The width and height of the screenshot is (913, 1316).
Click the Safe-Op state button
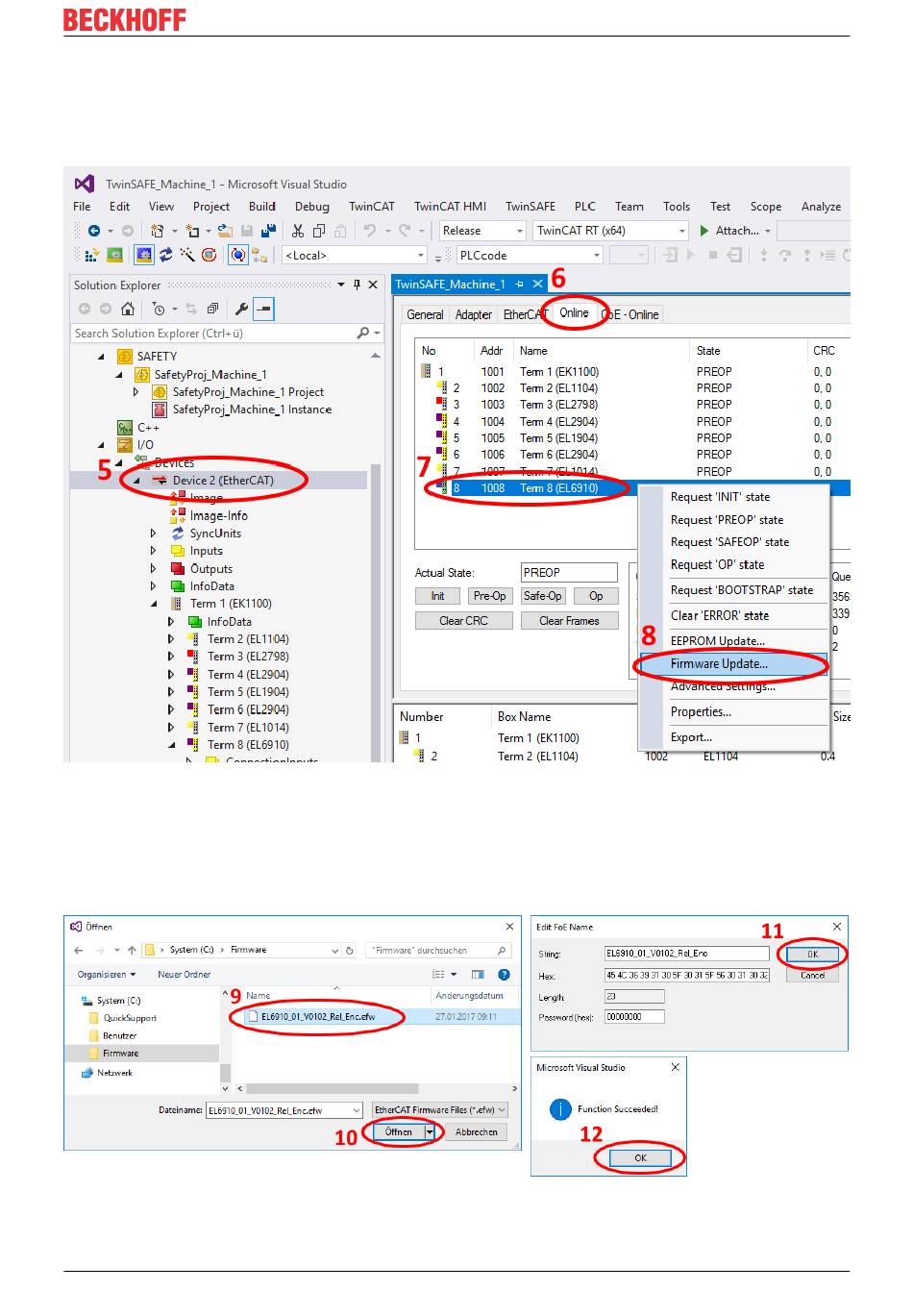[x=543, y=596]
